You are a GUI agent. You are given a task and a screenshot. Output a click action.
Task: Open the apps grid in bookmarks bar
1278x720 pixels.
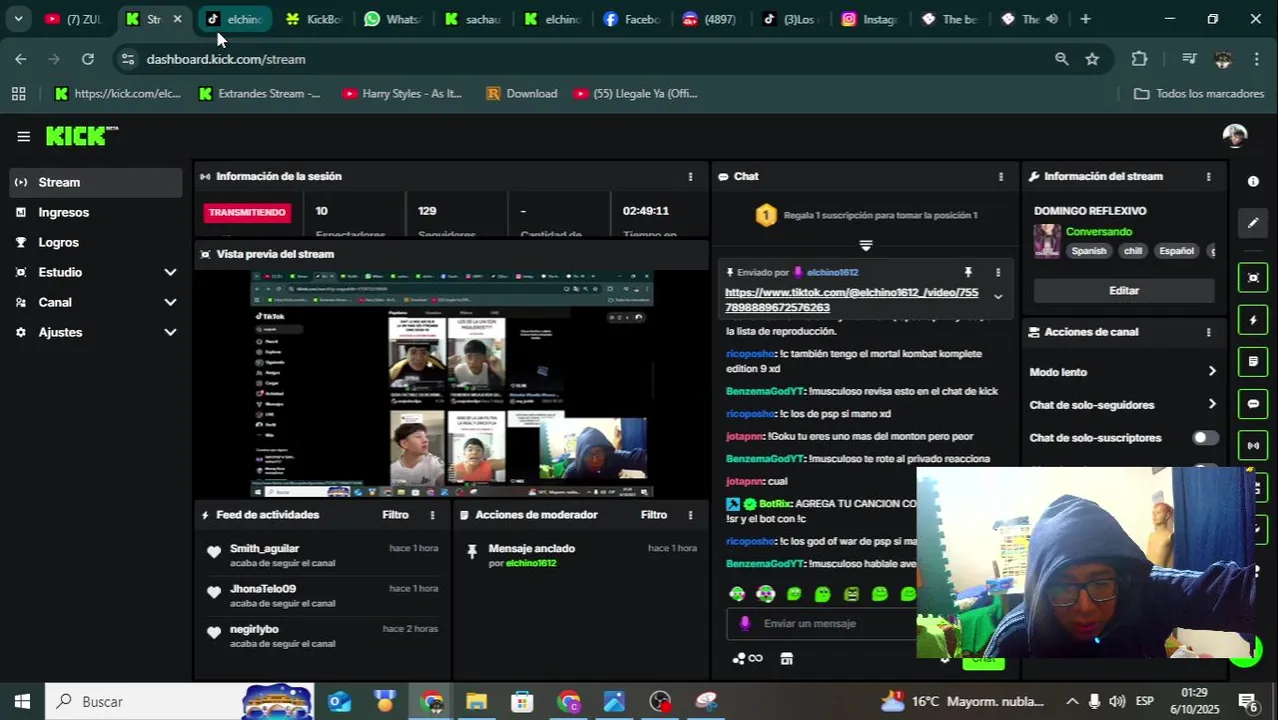pyautogui.click(x=18, y=94)
